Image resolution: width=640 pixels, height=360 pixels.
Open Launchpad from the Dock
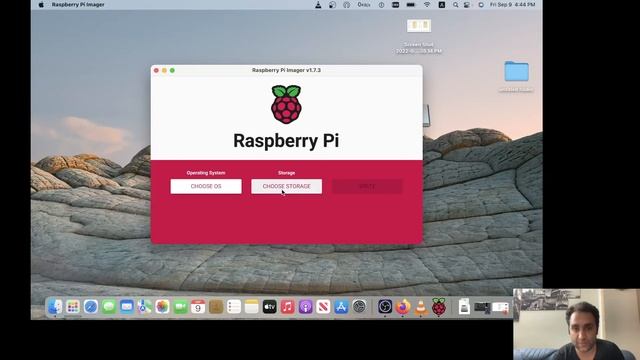click(73, 307)
